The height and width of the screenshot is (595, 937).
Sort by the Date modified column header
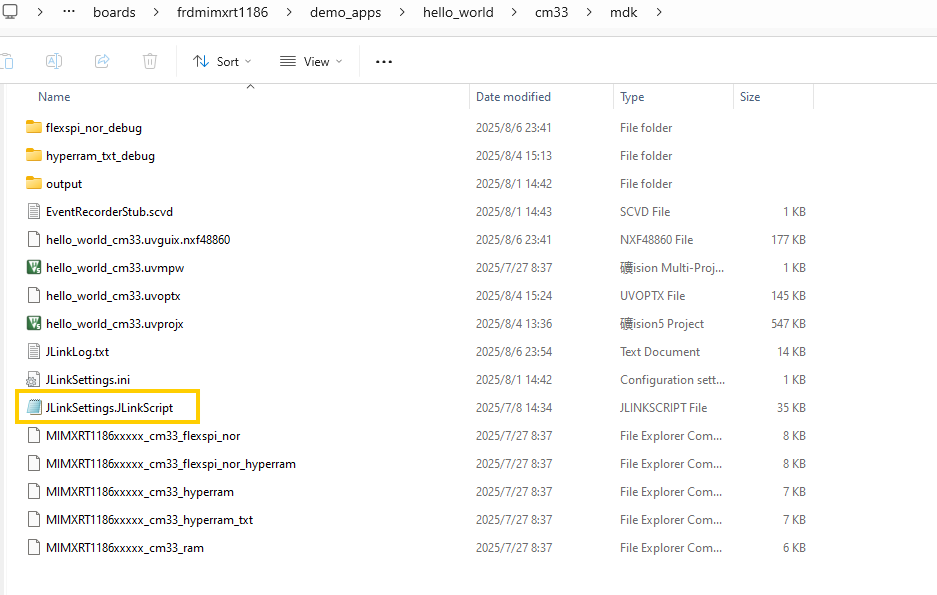513,97
